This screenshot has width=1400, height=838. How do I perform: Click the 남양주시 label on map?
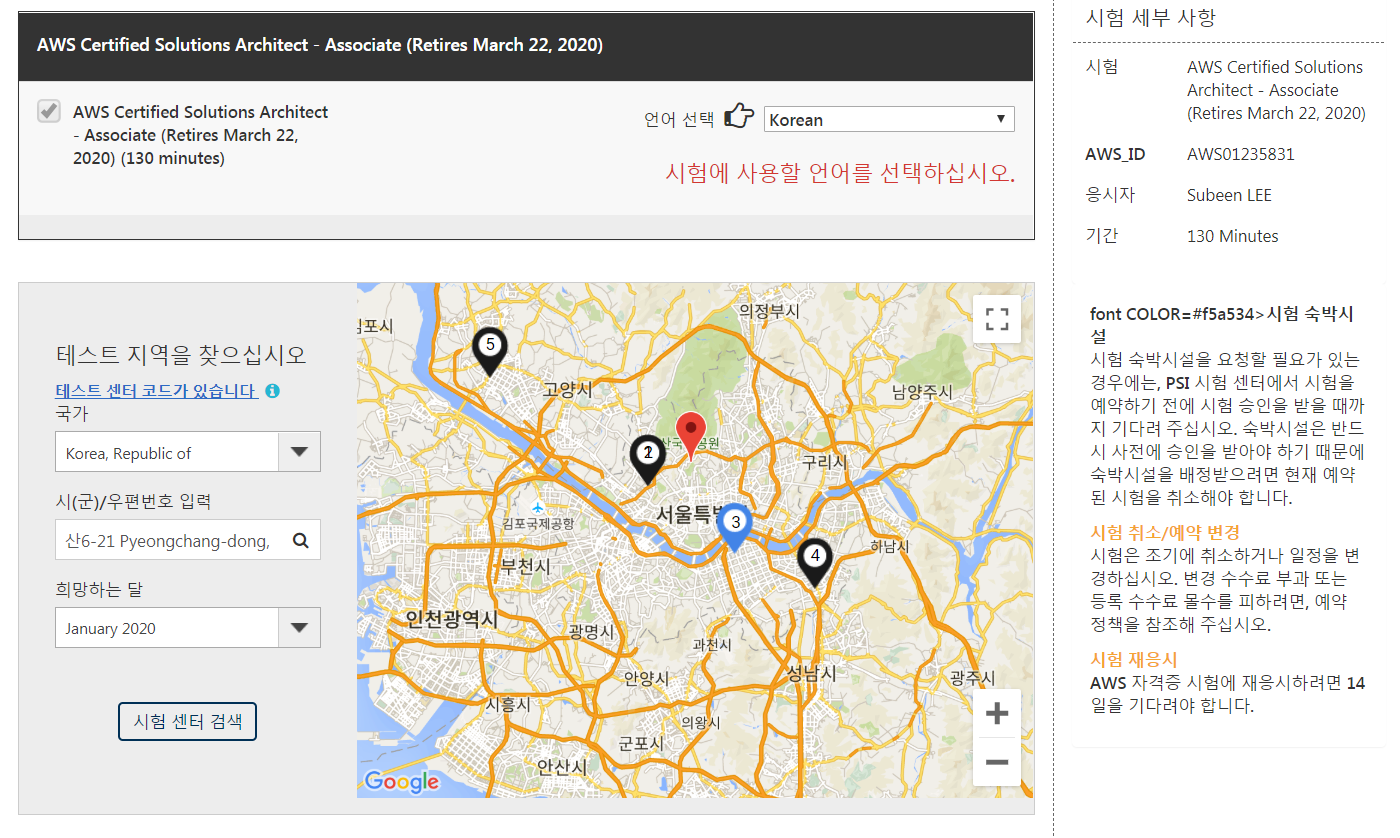point(921,391)
